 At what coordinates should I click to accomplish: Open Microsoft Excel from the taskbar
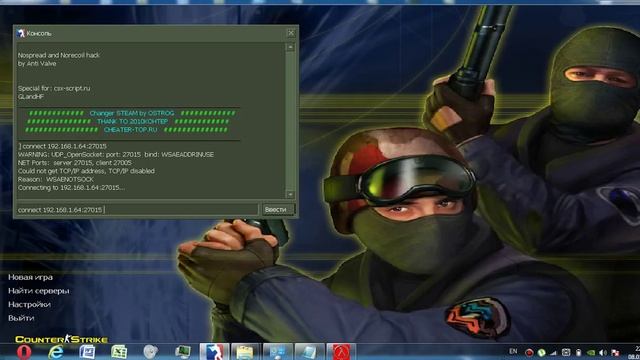[x=119, y=352]
